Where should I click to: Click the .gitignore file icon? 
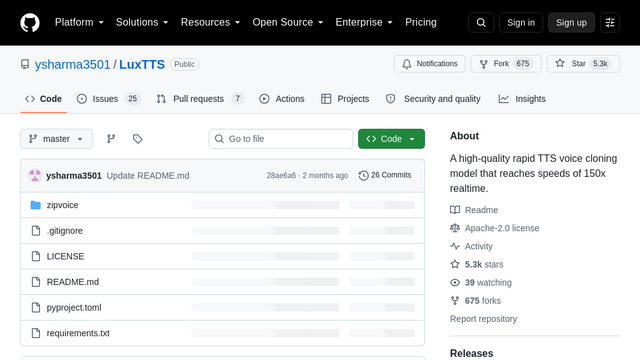36,231
